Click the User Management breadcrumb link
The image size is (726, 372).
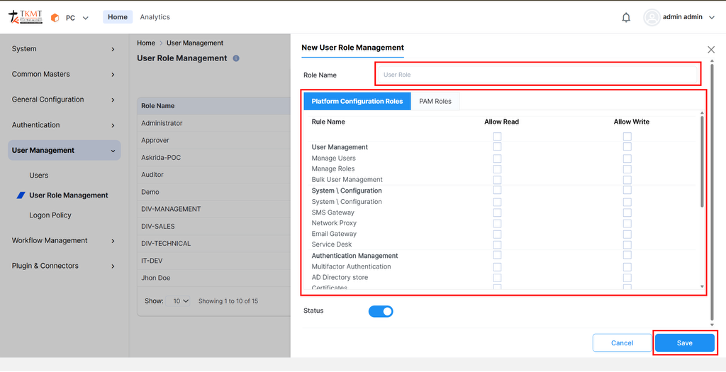pyautogui.click(x=195, y=43)
